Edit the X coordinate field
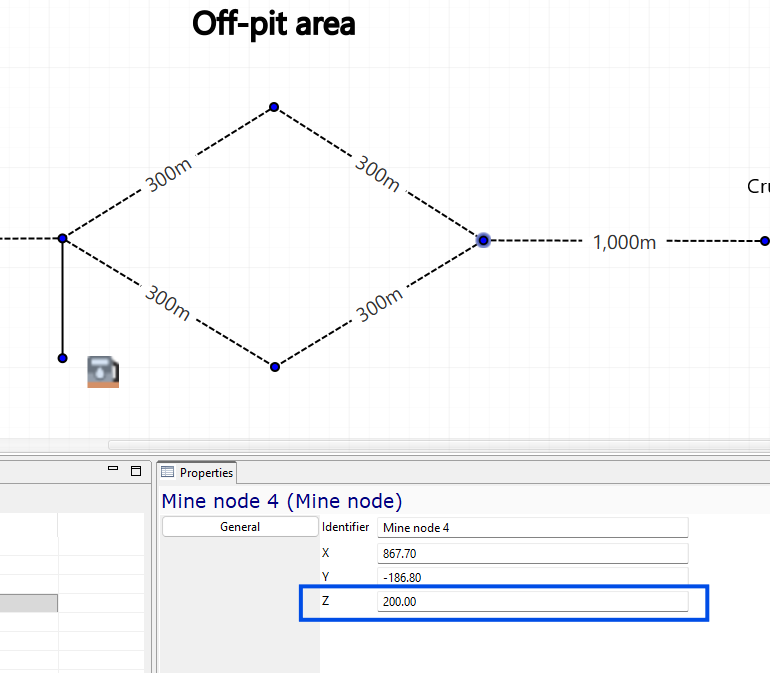 532,554
